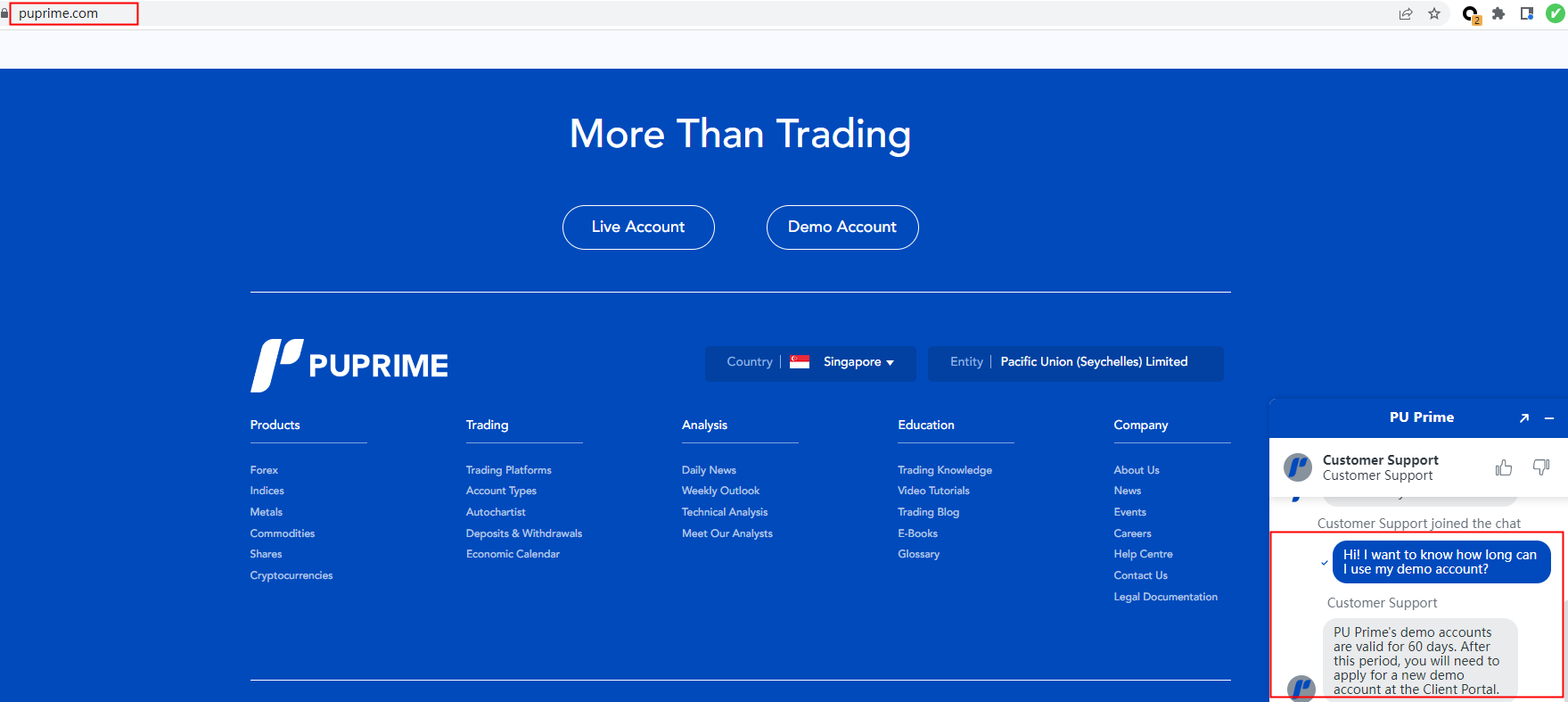
Task: Click the support reply about 60 days
Action: [1419, 660]
